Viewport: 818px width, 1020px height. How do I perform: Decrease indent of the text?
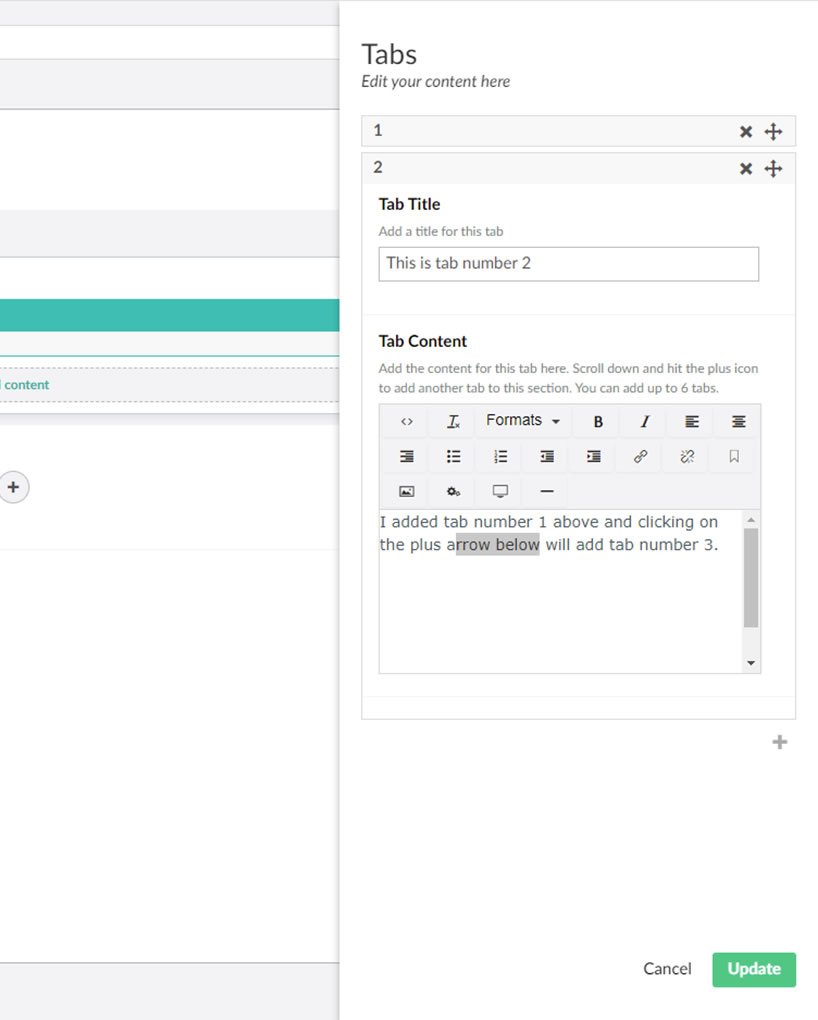click(x=547, y=457)
